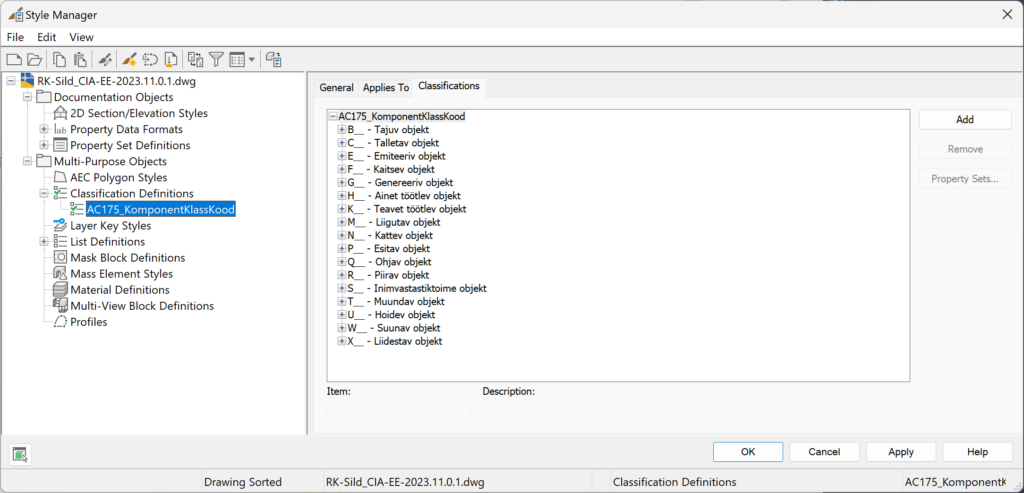Click the drawing file icon of RK-Sild_CIA-EE-2023.11.0.1.dwg
The width and height of the screenshot is (1024, 493).
click(x=27, y=82)
